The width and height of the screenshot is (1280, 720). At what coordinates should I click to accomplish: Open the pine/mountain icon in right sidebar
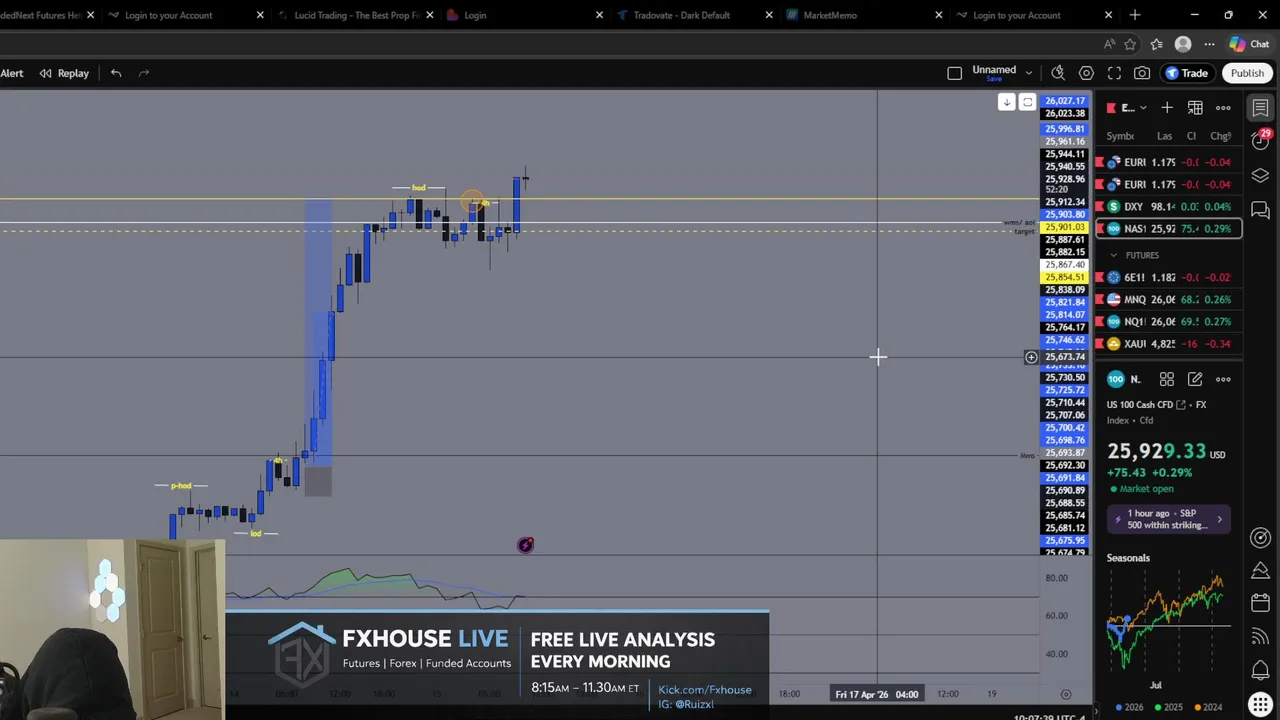click(x=1260, y=571)
